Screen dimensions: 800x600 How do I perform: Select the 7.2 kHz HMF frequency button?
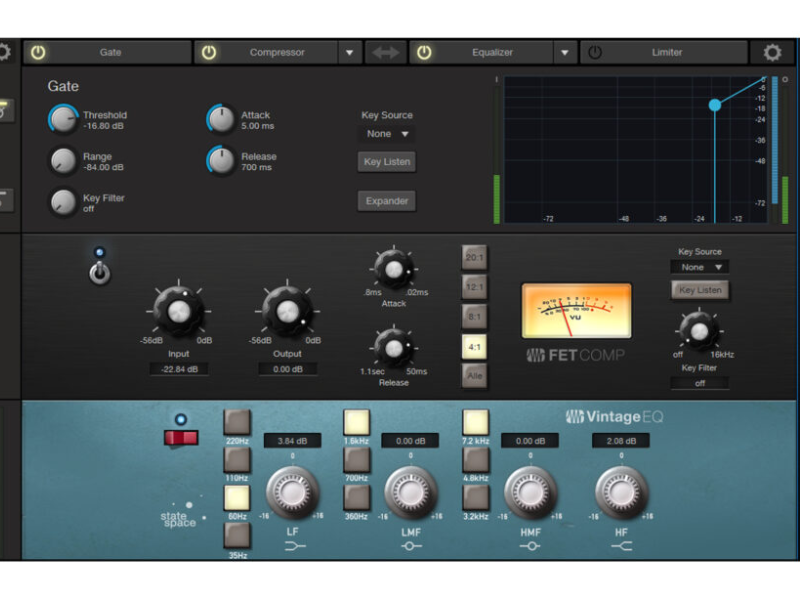click(x=476, y=422)
